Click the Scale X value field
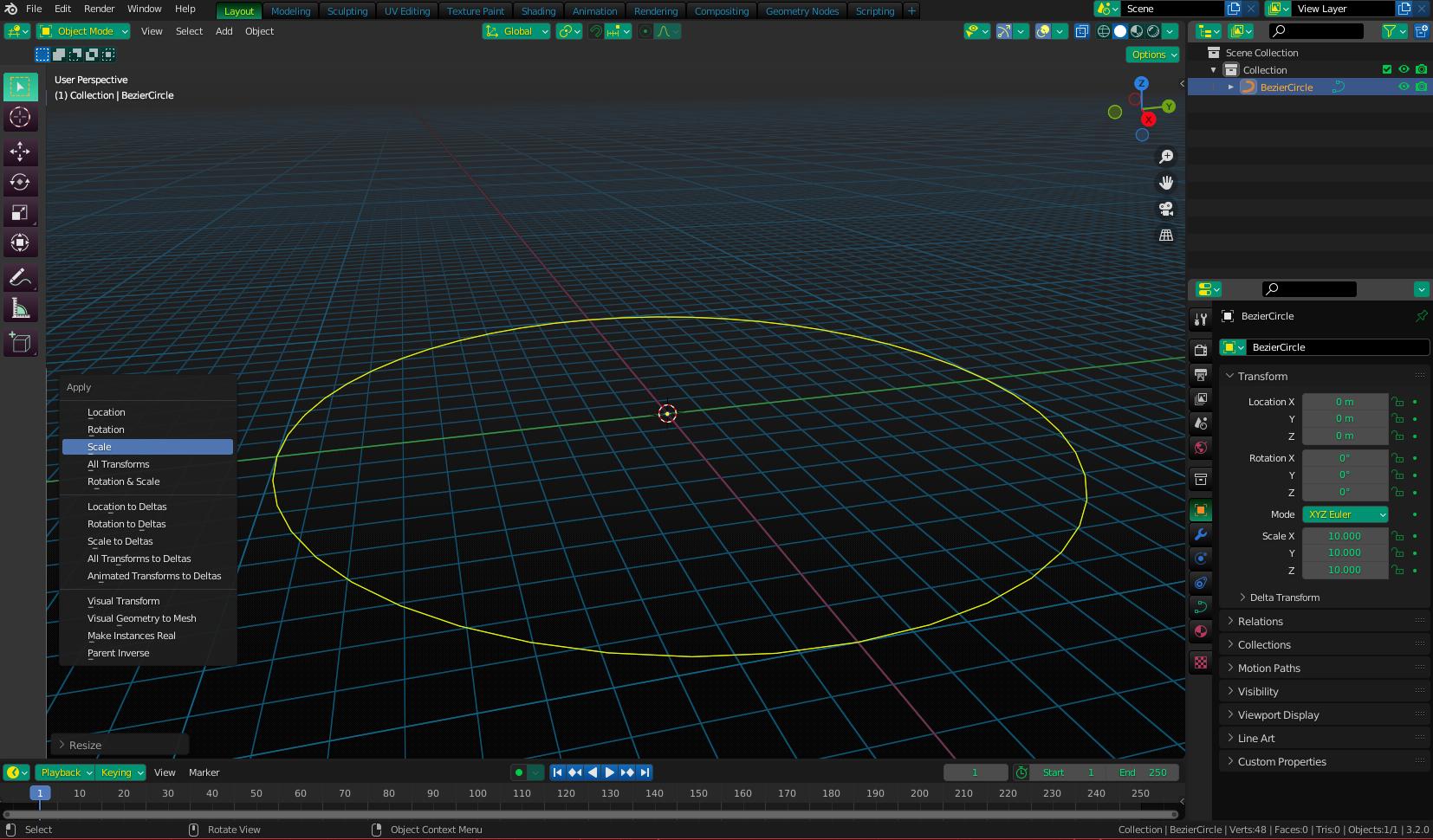The height and width of the screenshot is (840, 1433). click(1345, 536)
